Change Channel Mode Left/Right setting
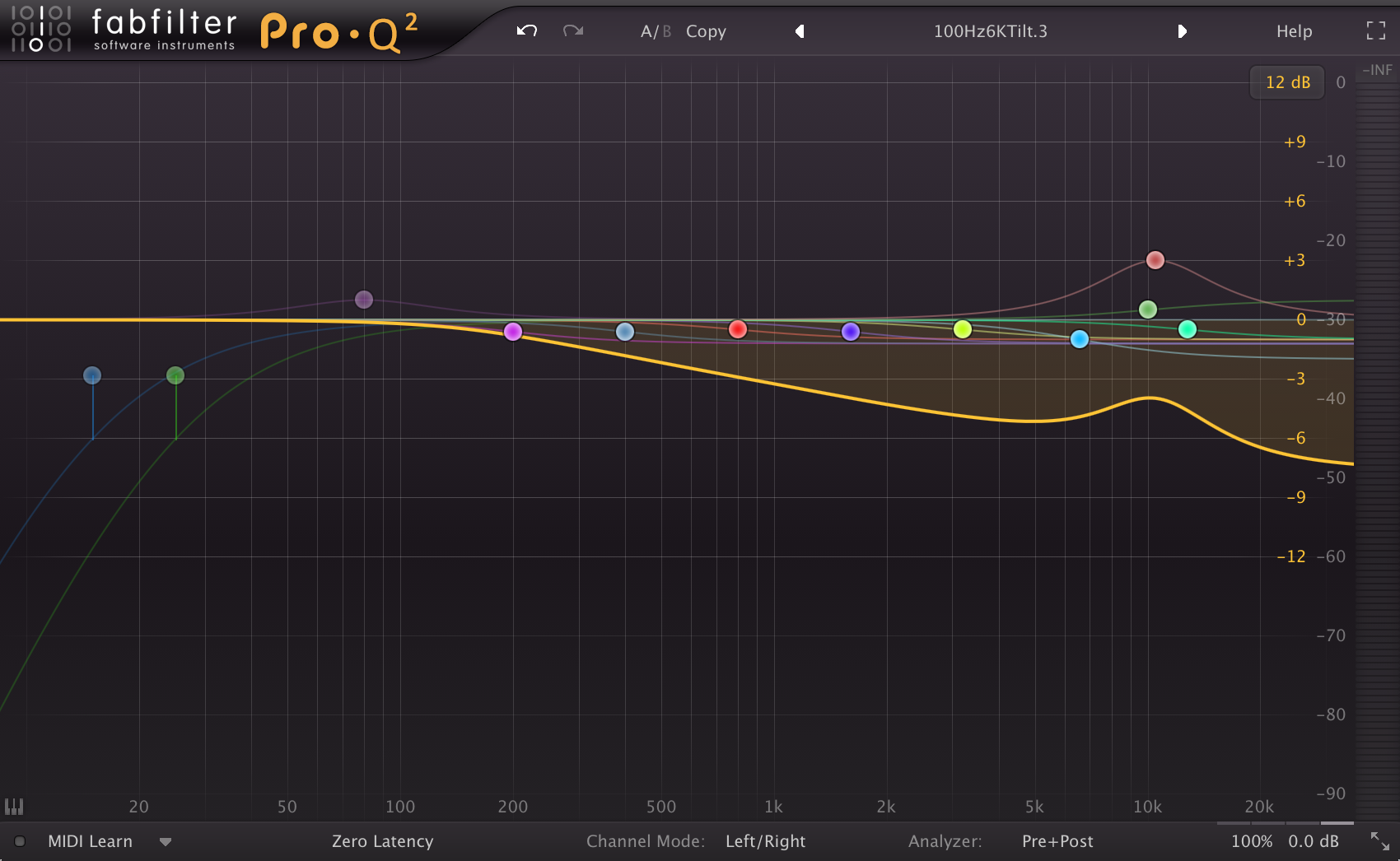1400x861 pixels. coord(765,841)
